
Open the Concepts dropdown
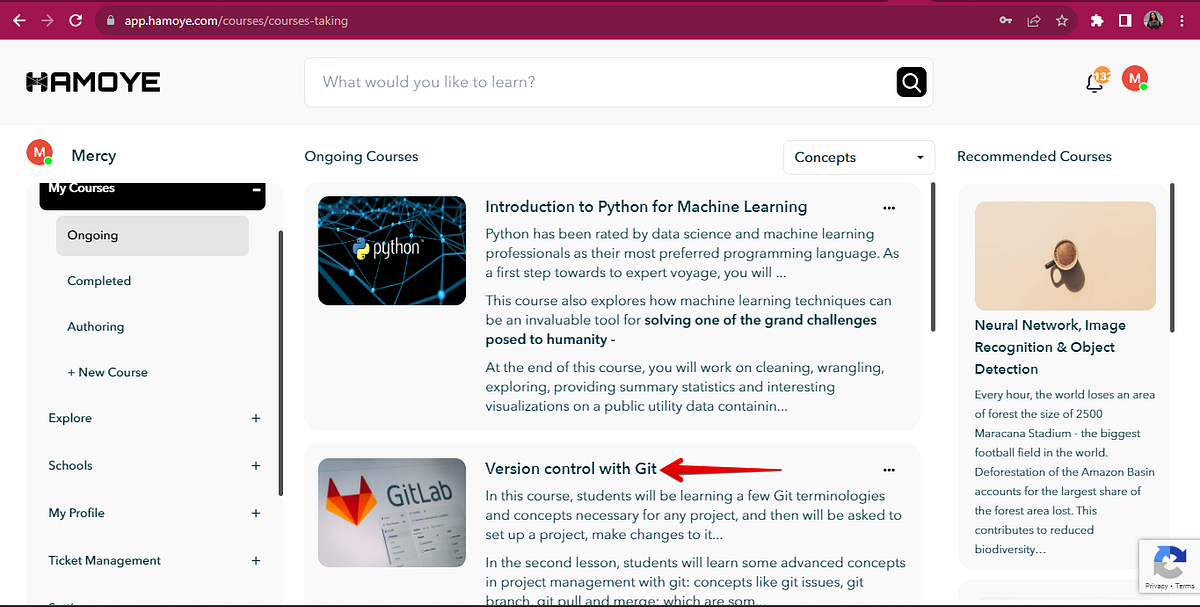[858, 157]
